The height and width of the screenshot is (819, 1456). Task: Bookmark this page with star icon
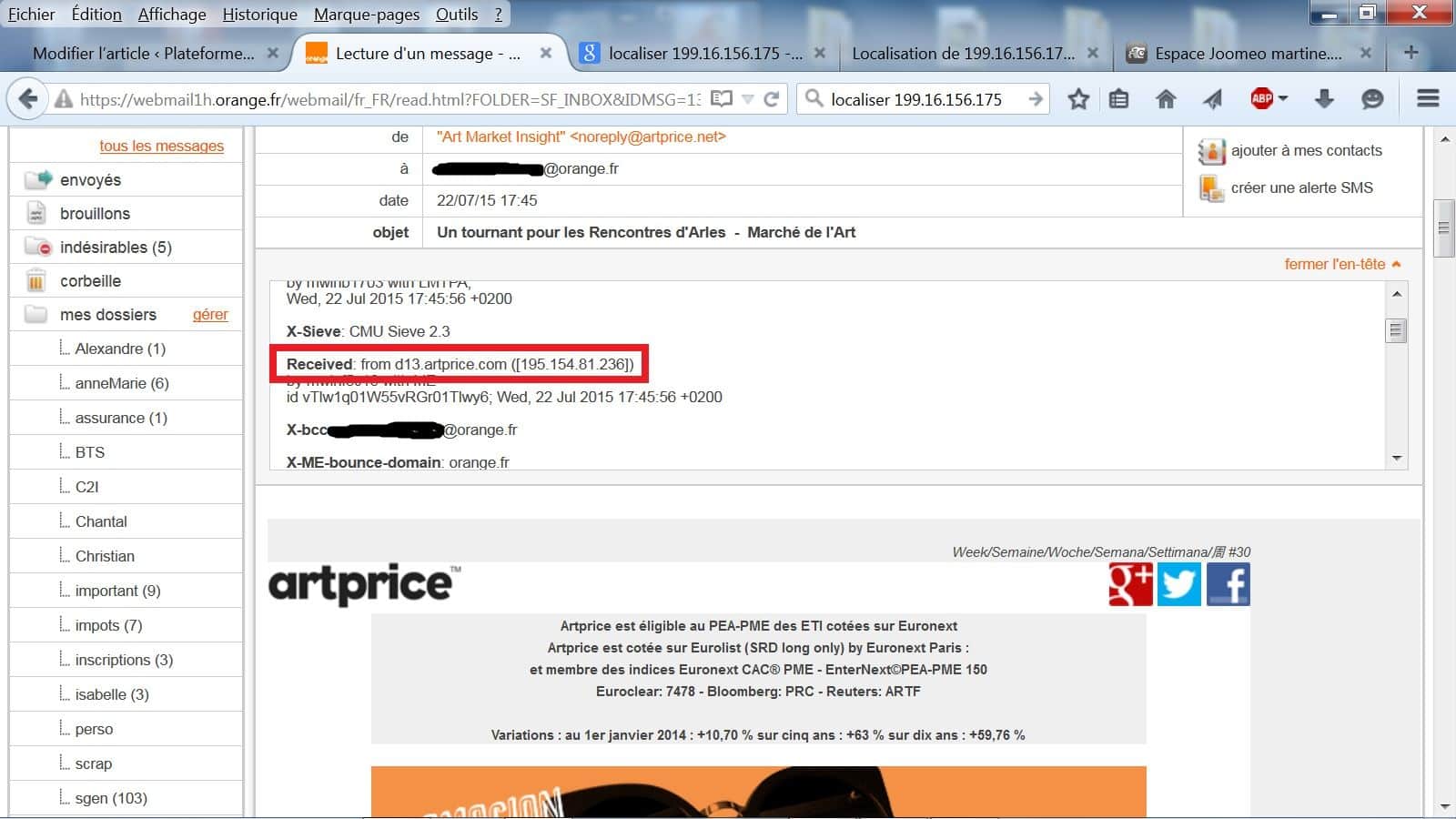pos(1078,99)
